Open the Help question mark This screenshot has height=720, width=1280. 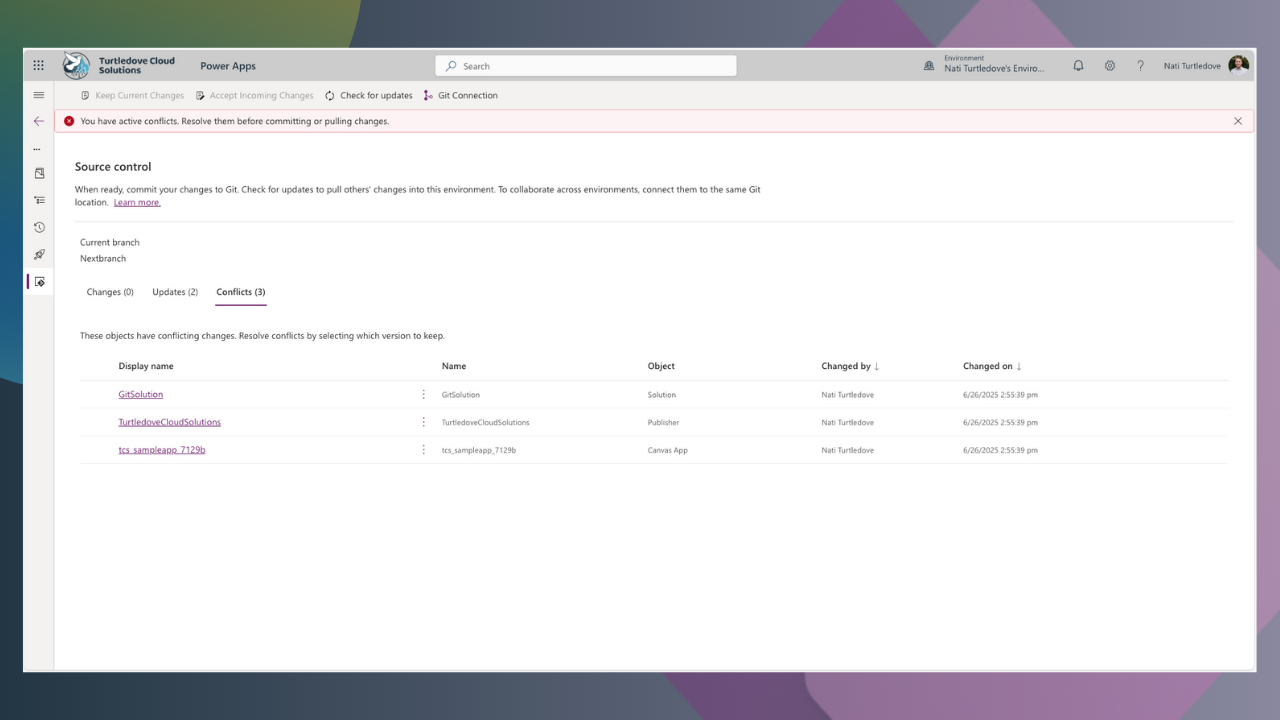click(x=1140, y=66)
